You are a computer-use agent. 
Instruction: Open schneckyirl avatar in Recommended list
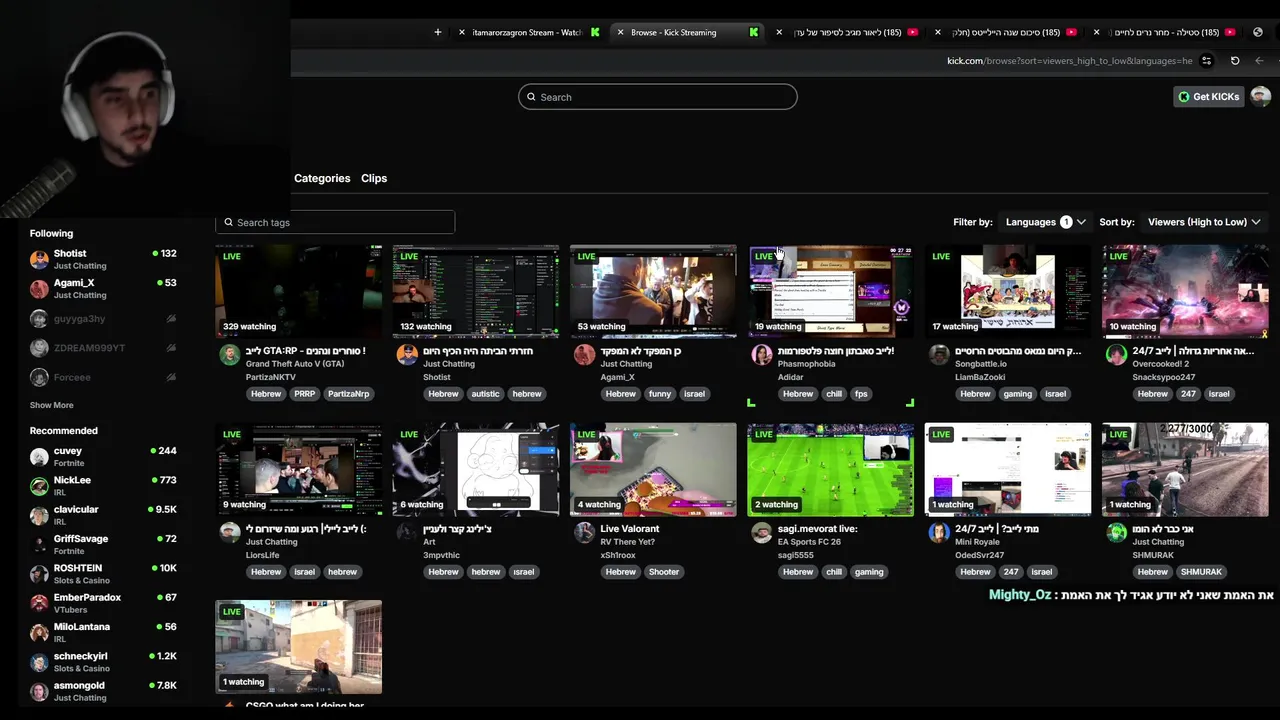point(39,662)
